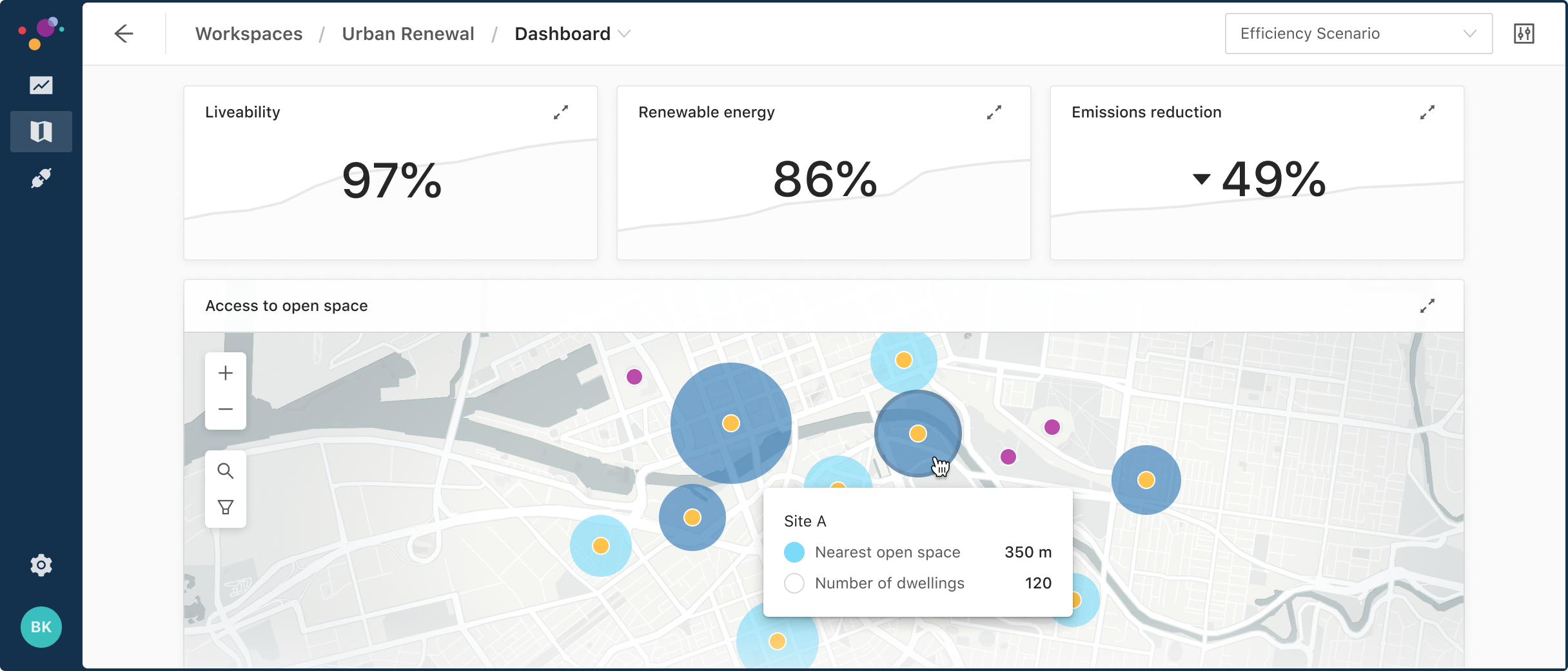Open Efficiency Scenario dropdown
The width and height of the screenshot is (1568, 671).
click(1358, 34)
